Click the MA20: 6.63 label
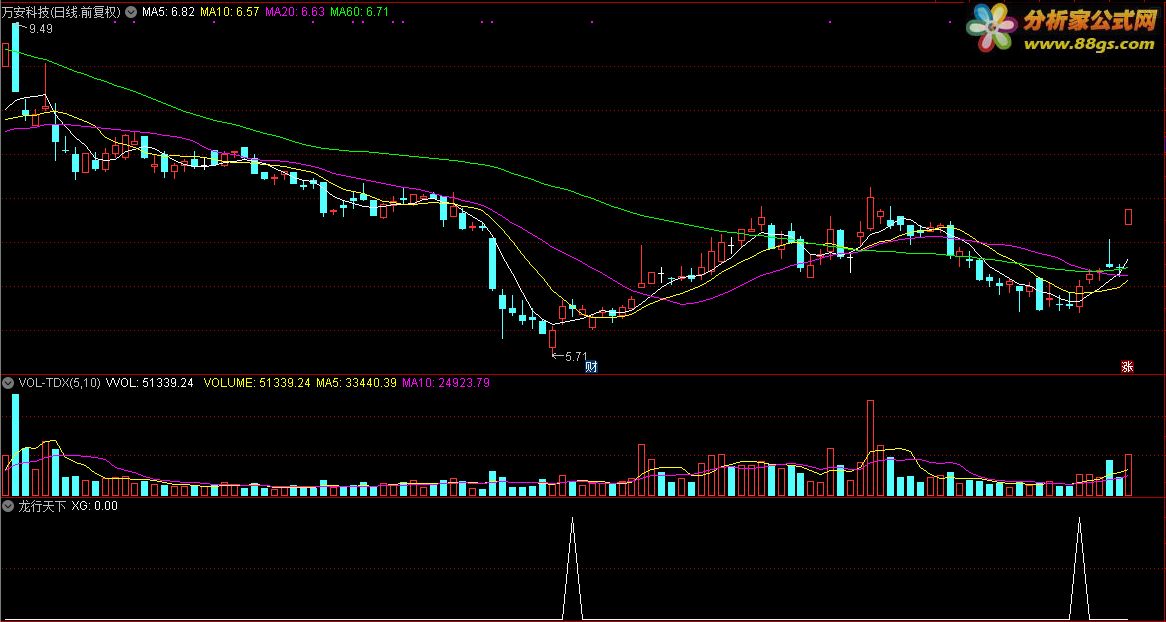 tap(294, 12)
